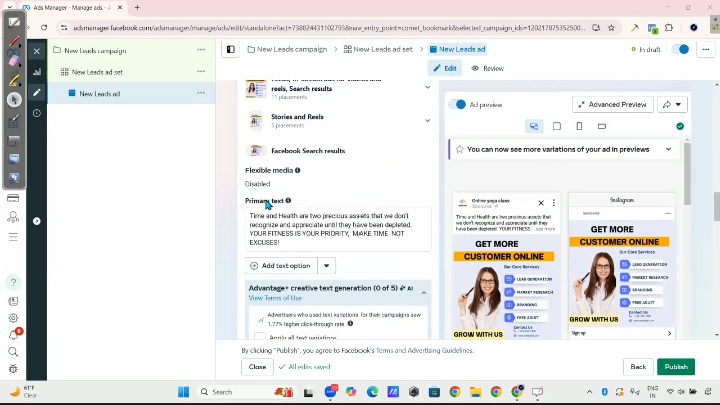Open the news feed icon above settings
This screenshot has height=405, width=720.
(13, 301)
